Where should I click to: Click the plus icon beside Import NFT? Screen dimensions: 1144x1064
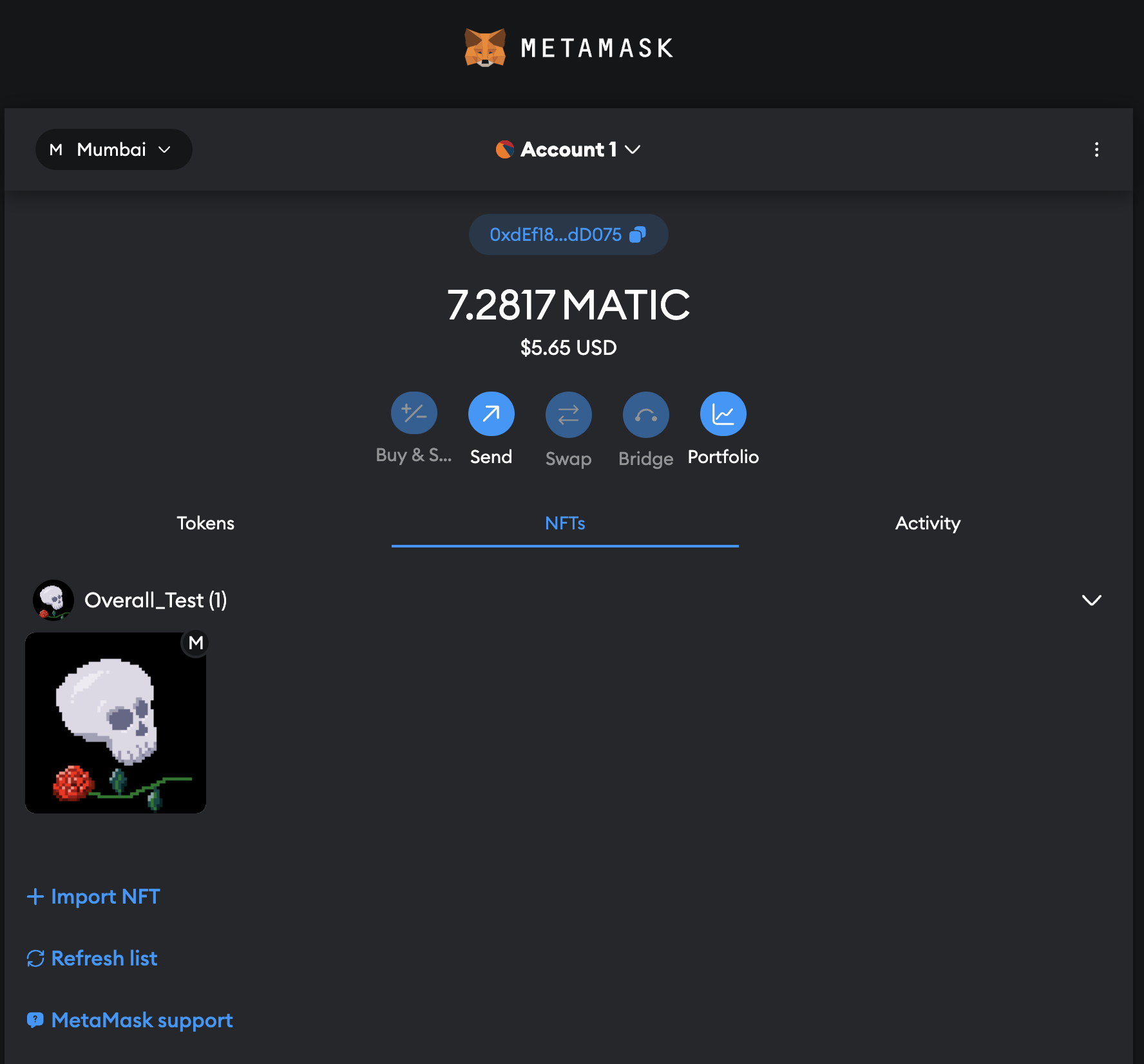(35, 897)
